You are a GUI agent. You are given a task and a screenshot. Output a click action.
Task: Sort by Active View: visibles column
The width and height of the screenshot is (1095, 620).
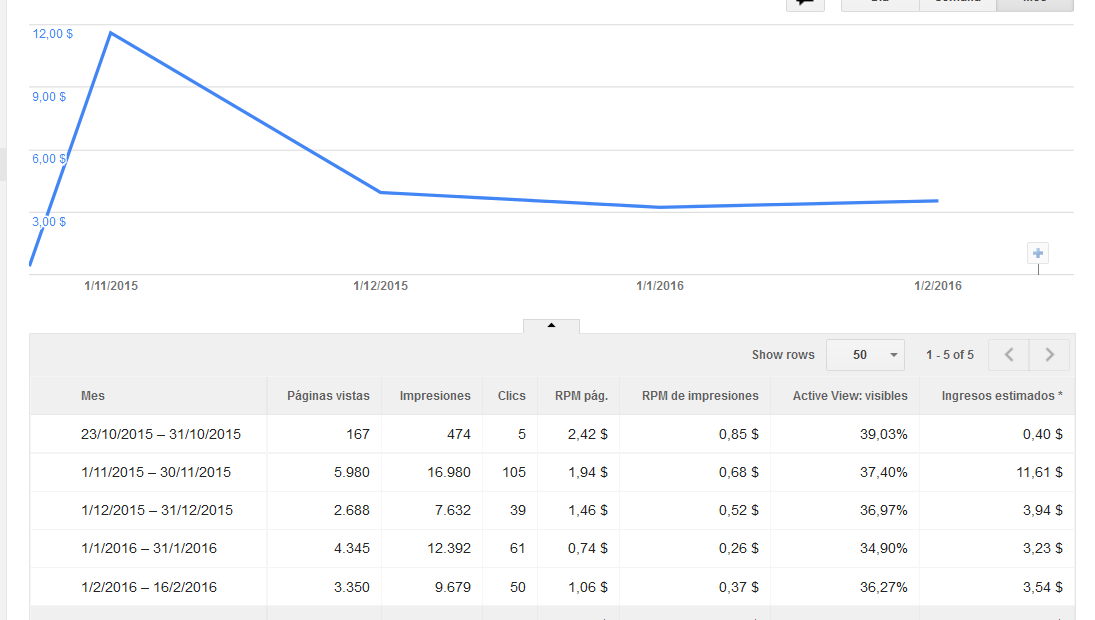(x=850, y=396)
